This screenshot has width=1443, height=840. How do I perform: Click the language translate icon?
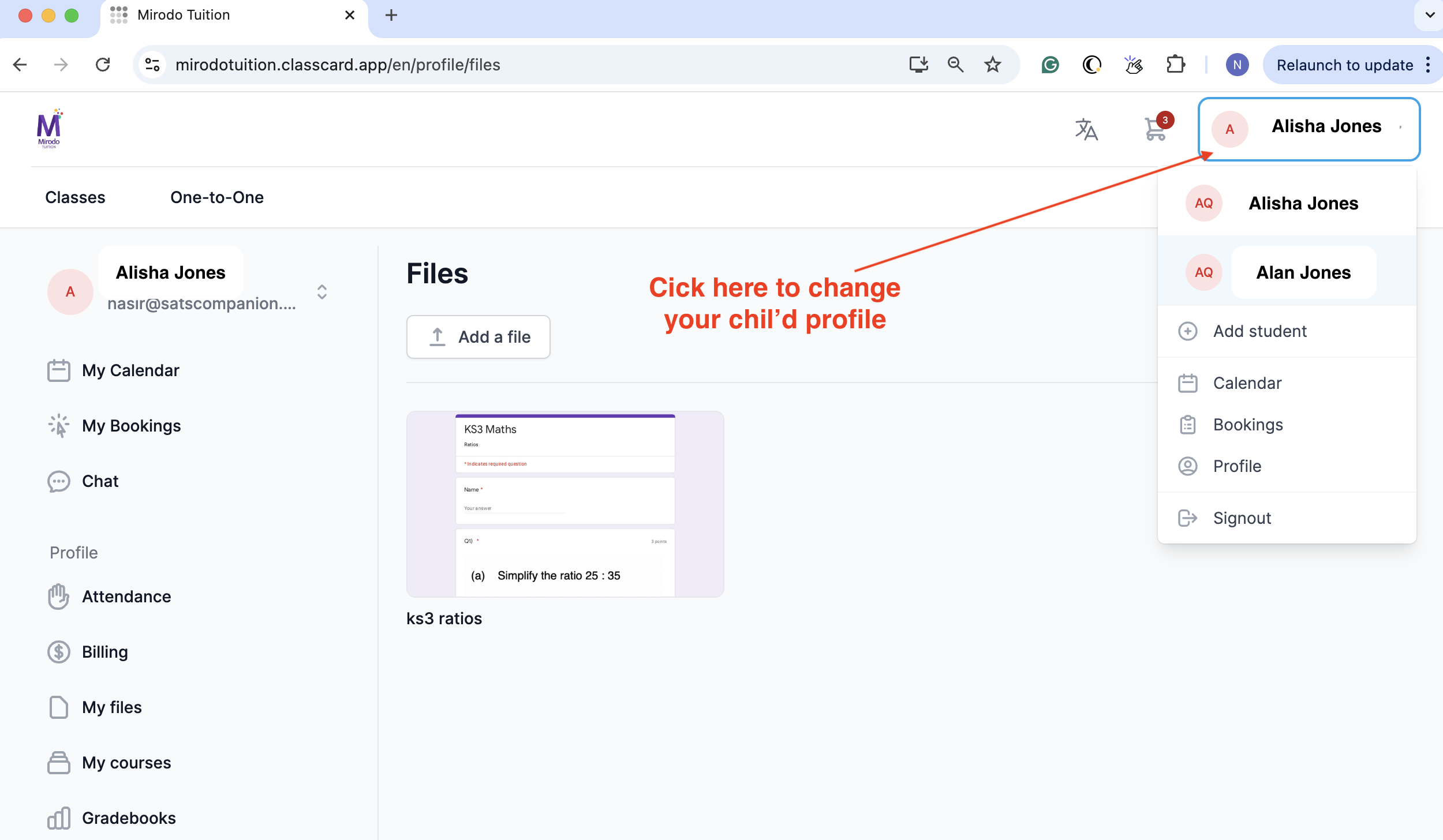1086,129
